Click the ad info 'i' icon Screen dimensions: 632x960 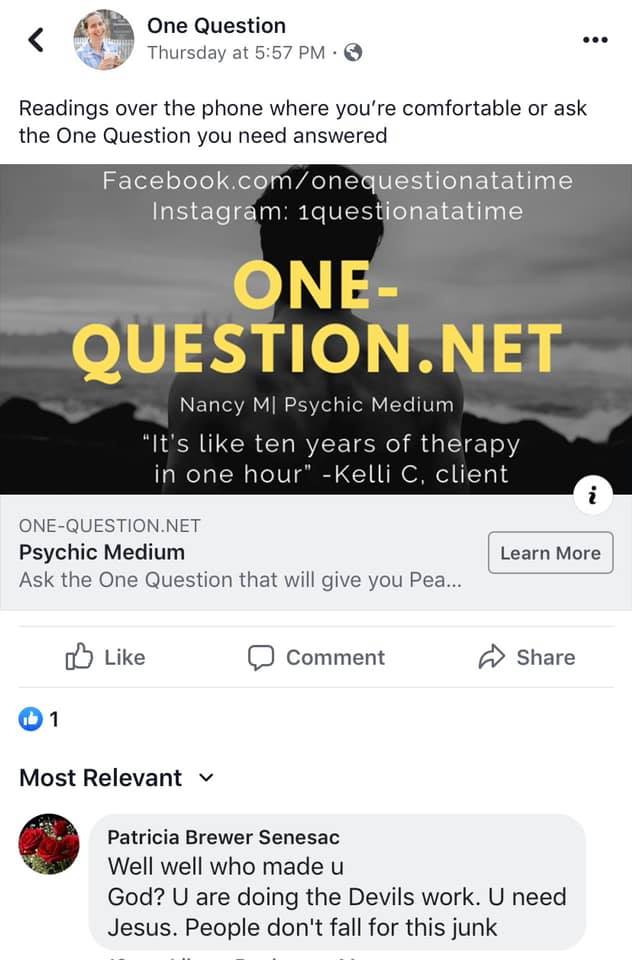click(x=593, y=494)
